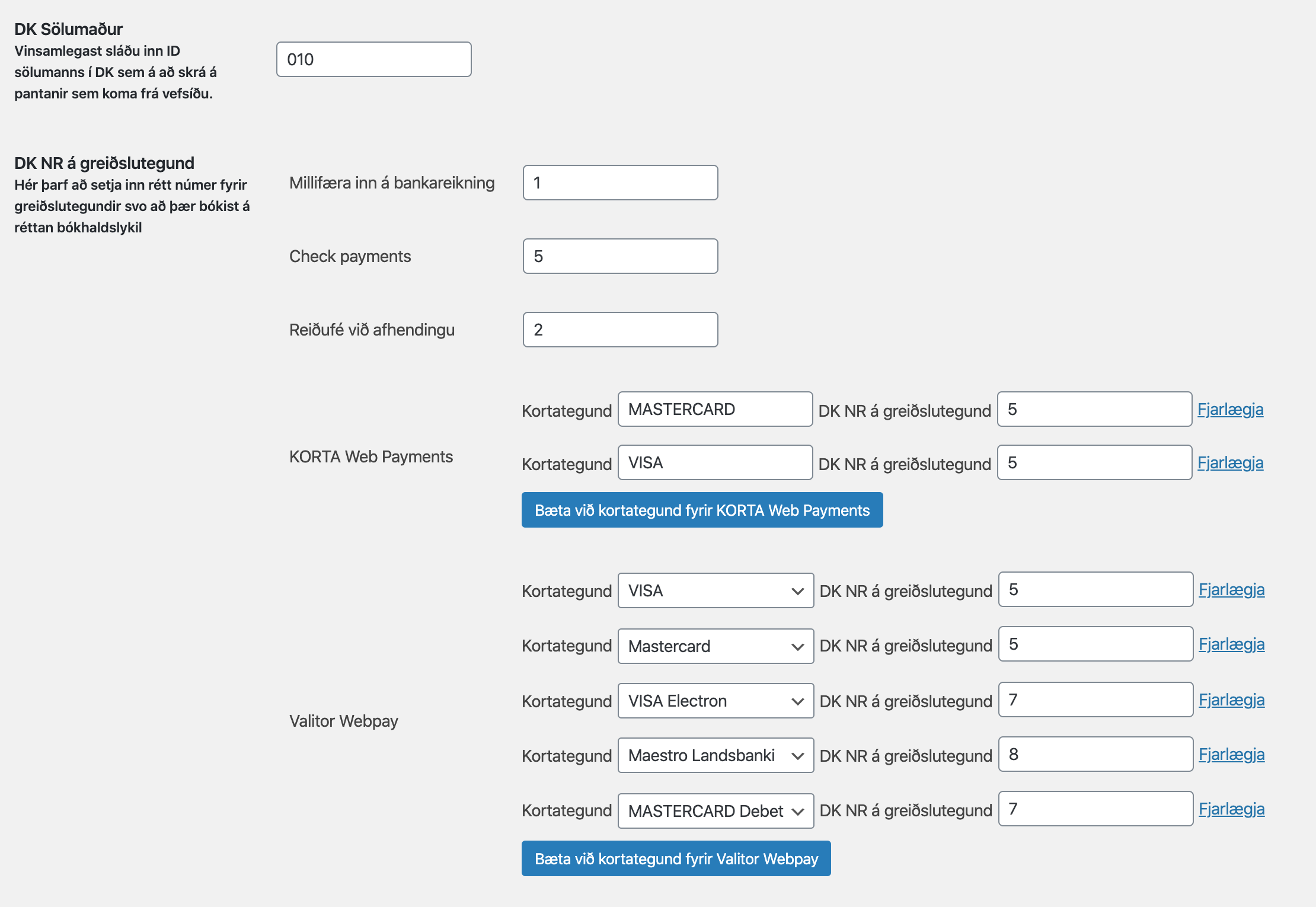Click the Check payments label

click(x=350, y=256)
